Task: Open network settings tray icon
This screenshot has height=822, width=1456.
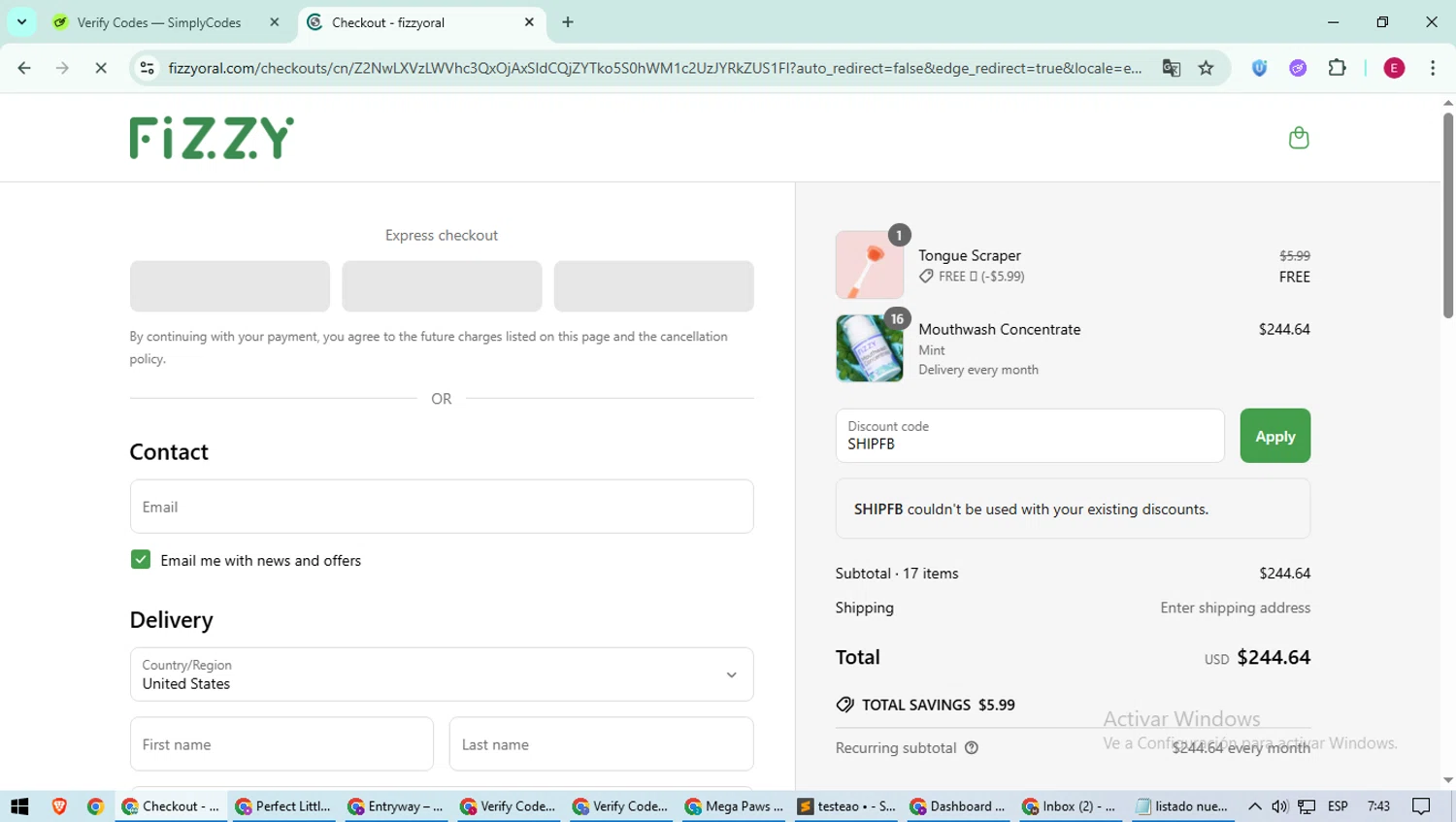Action: tap(1307, 806)
